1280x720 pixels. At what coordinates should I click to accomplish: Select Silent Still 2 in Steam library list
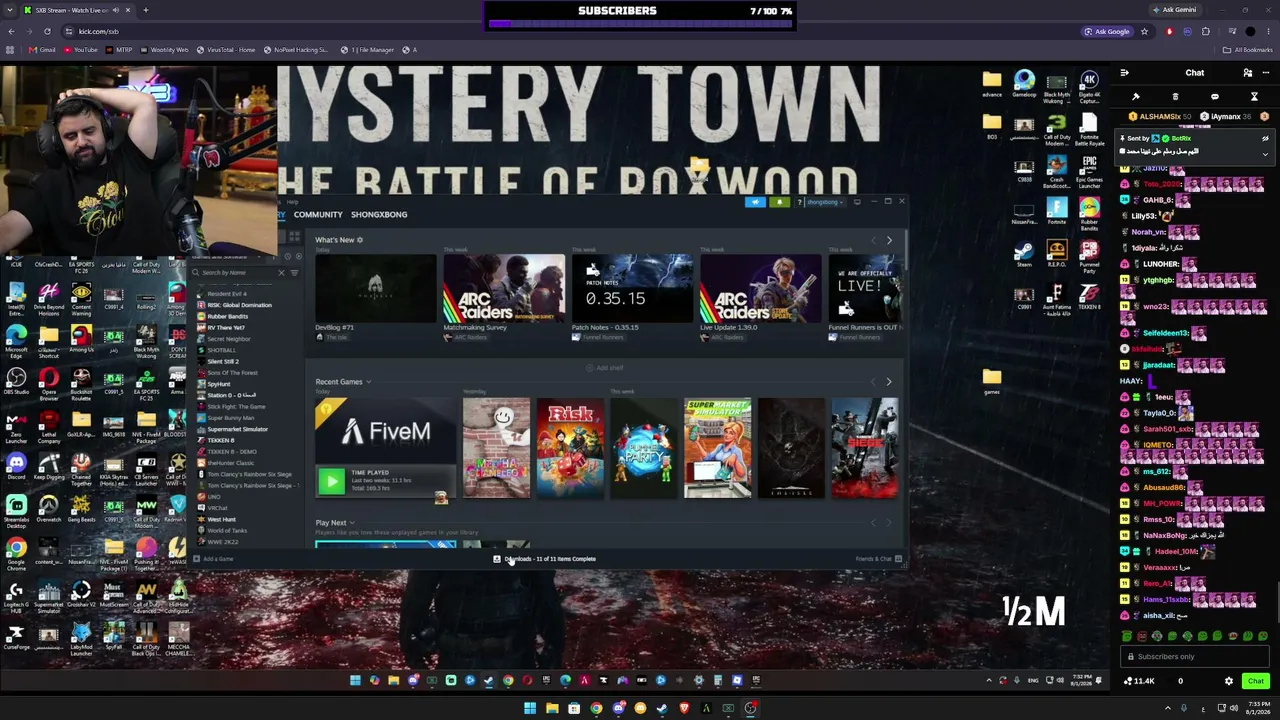(223, 361)
